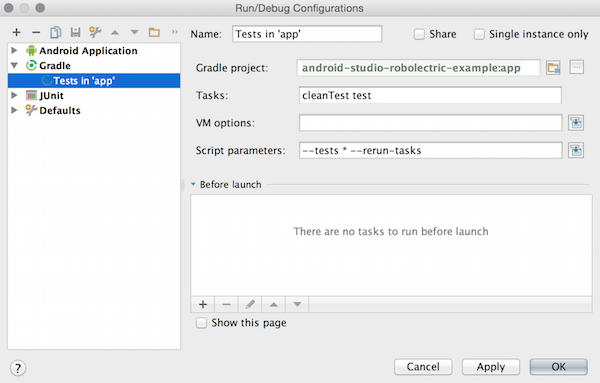Click the Gradle project field
The image size is (600, 383).
click(x=419, y=68)
